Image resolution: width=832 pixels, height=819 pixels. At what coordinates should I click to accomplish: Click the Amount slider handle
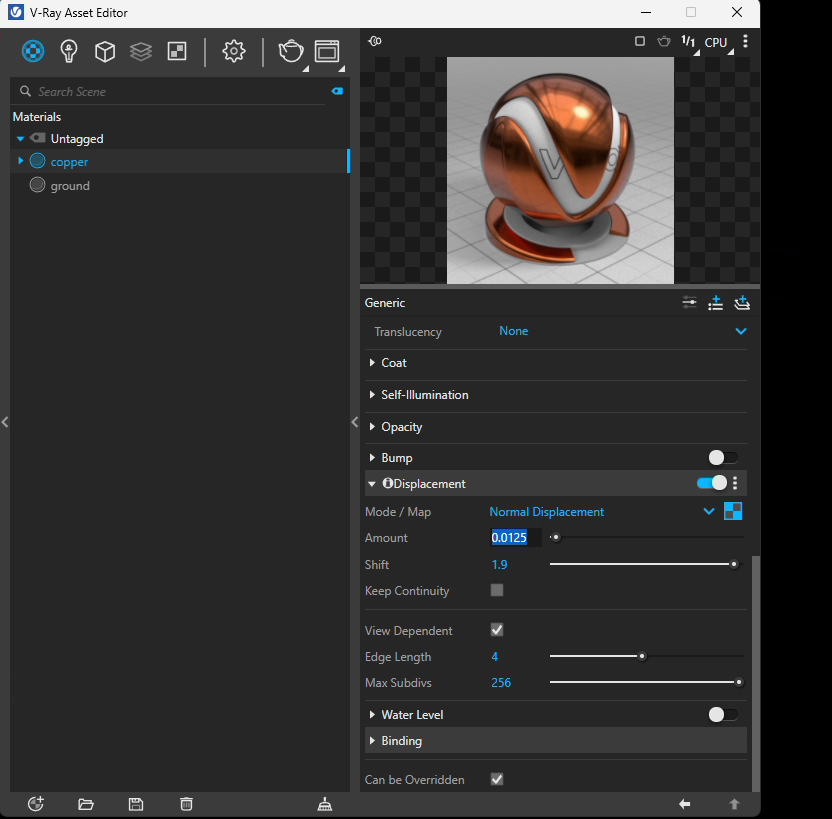coord(556,537)
